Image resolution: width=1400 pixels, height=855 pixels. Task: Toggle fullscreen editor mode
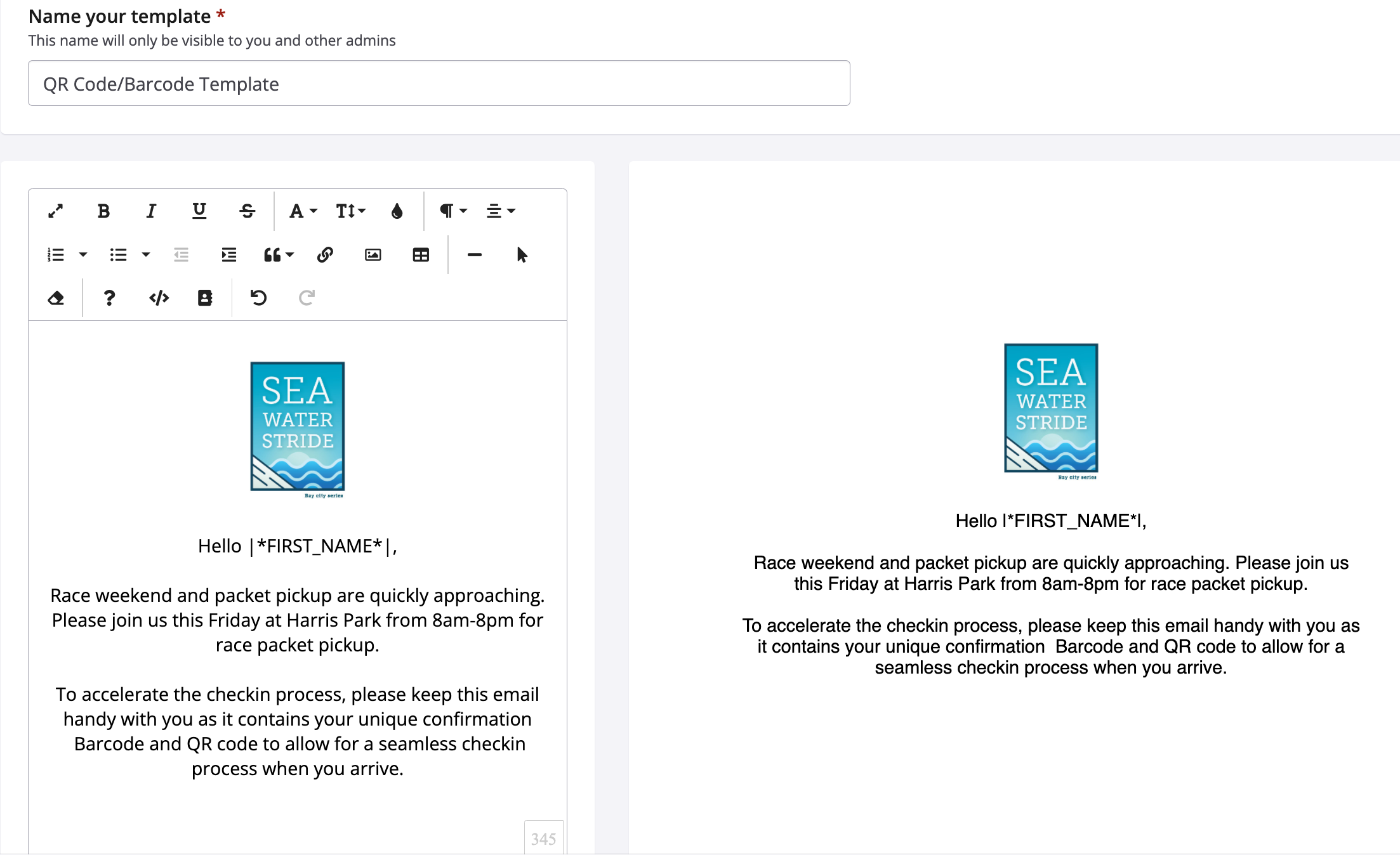56,211
